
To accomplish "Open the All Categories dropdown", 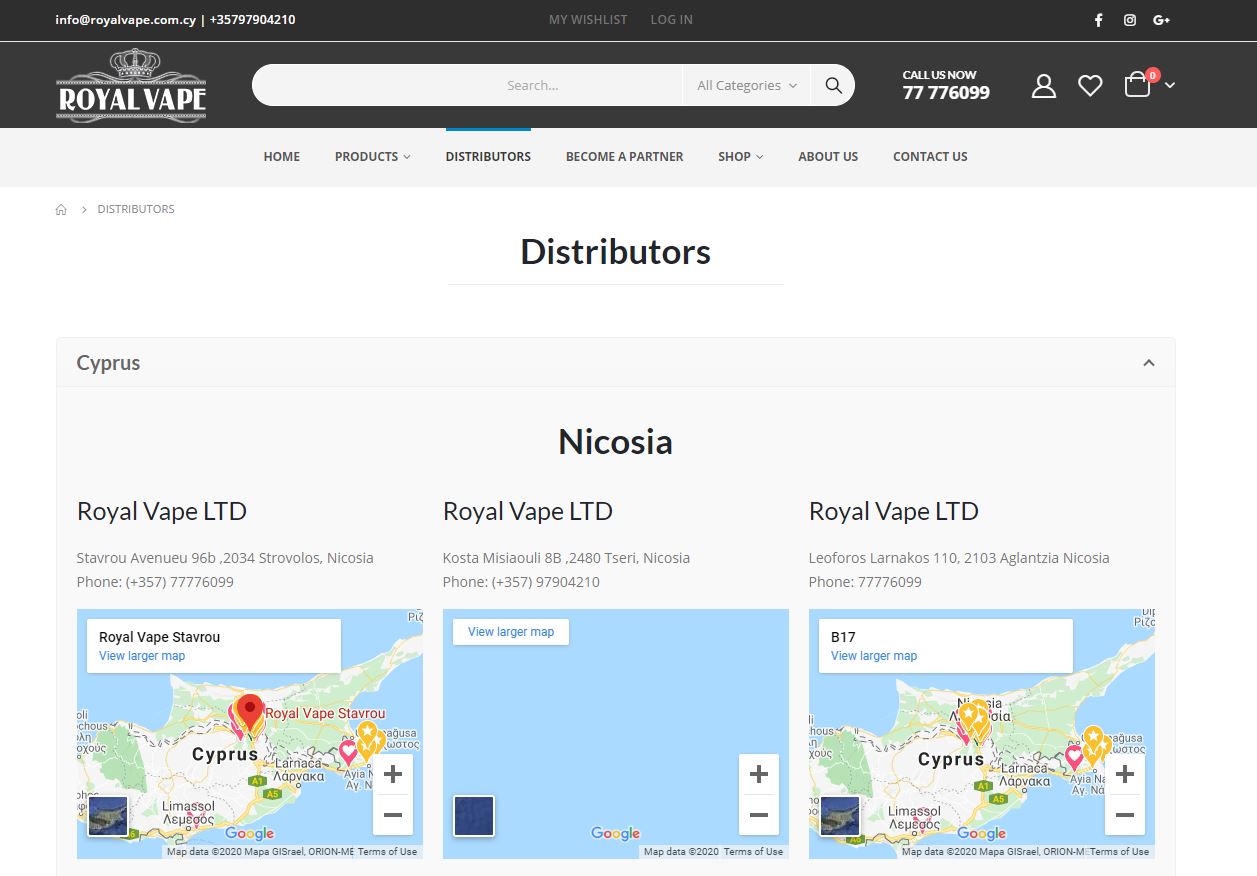I will [x=746, y=86].
